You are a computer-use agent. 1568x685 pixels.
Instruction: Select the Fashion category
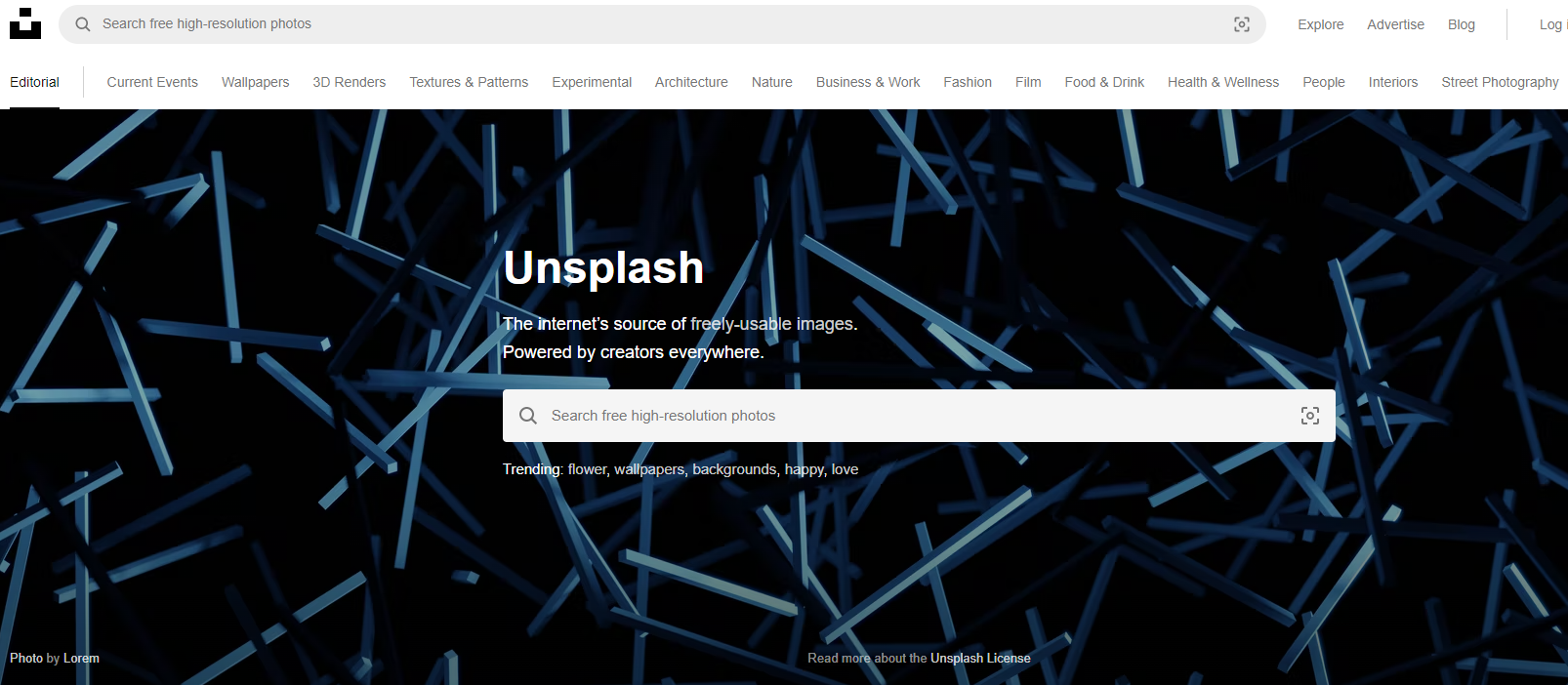(x=968, y=82)
